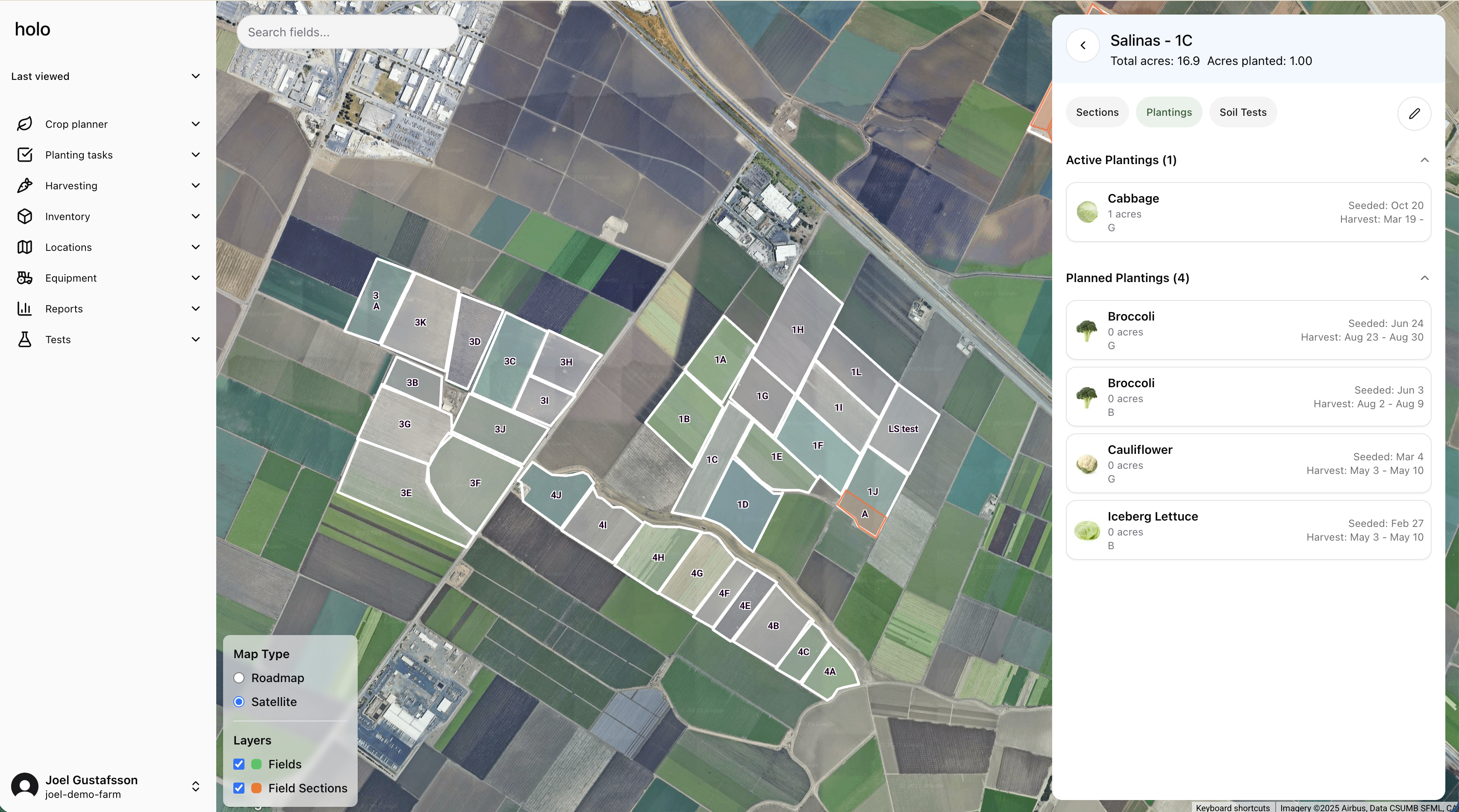Image resolution: width=1459 pixels, height=812 pixels.
Task: Click the Planting tasks checkbox icon
Action: 24,155
